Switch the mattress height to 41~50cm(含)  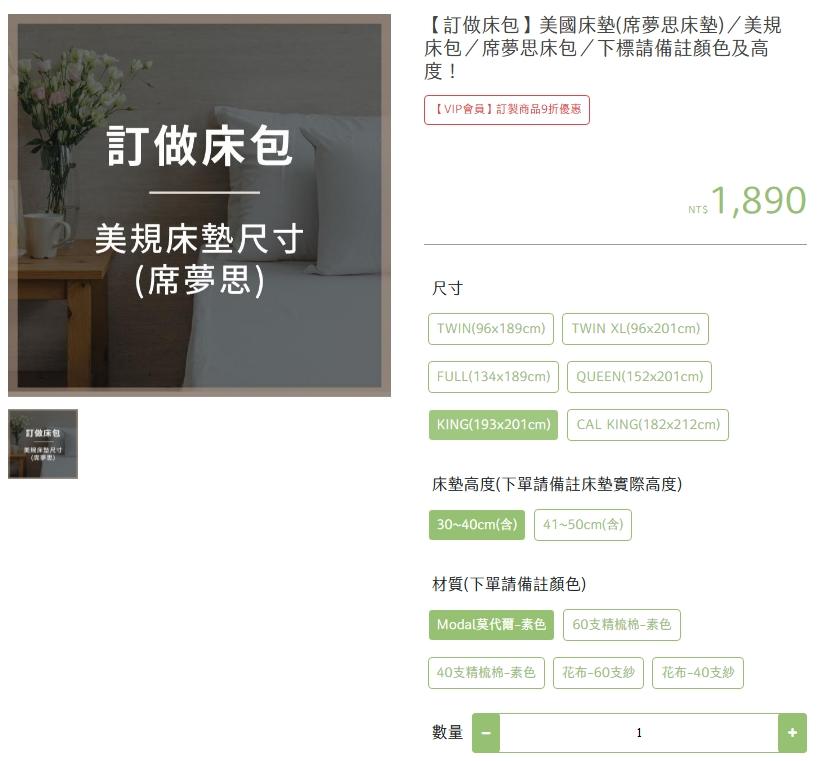pyautogui.click(x=583, y=525)
